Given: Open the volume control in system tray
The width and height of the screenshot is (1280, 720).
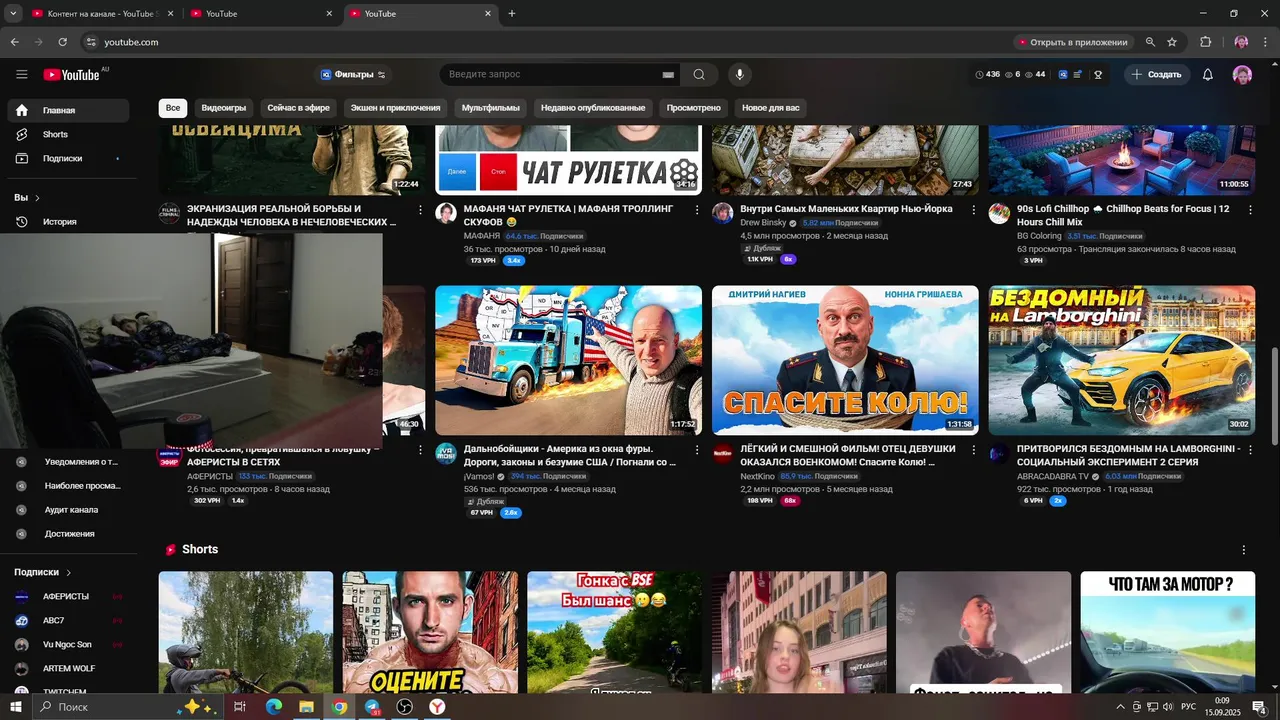Looking at the screenshot, I should tap(1169, 707).
